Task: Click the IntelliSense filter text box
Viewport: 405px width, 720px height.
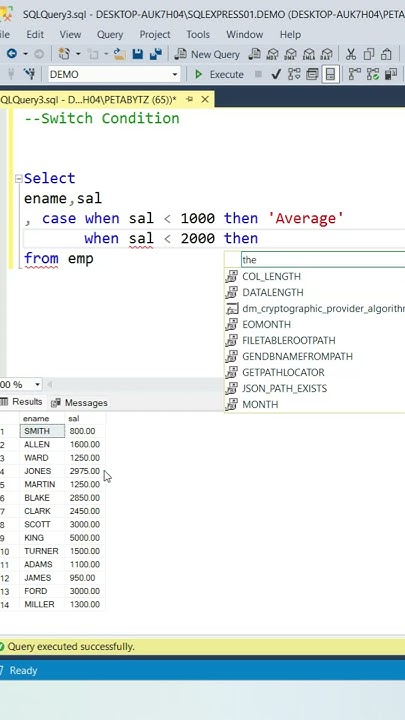Action: coord(323,260)
